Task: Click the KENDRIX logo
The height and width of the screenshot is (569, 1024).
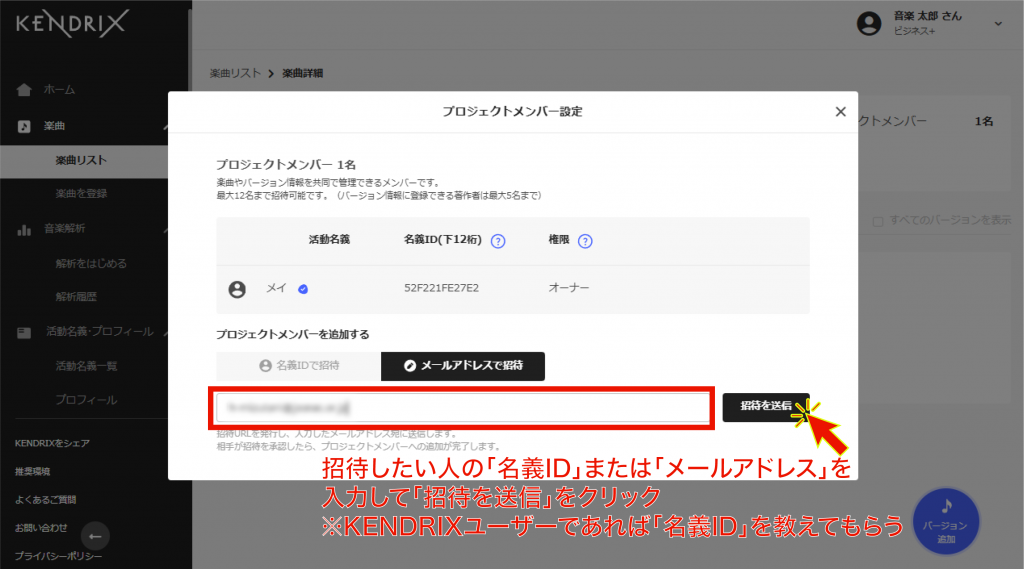Action: click(x=72, y=24)
